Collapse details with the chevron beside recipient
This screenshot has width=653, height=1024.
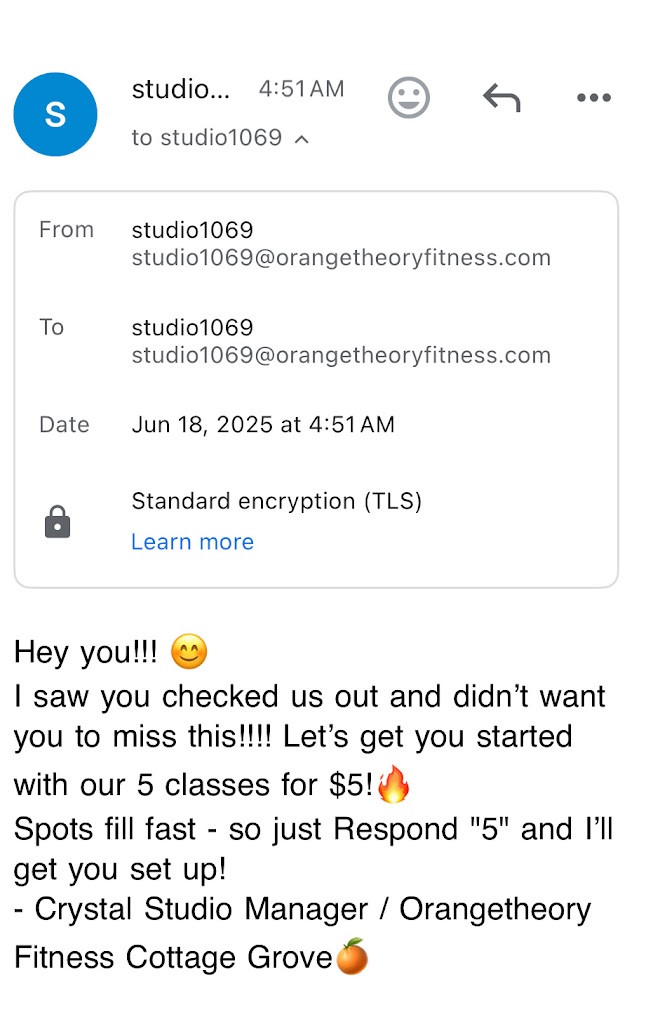301,139
